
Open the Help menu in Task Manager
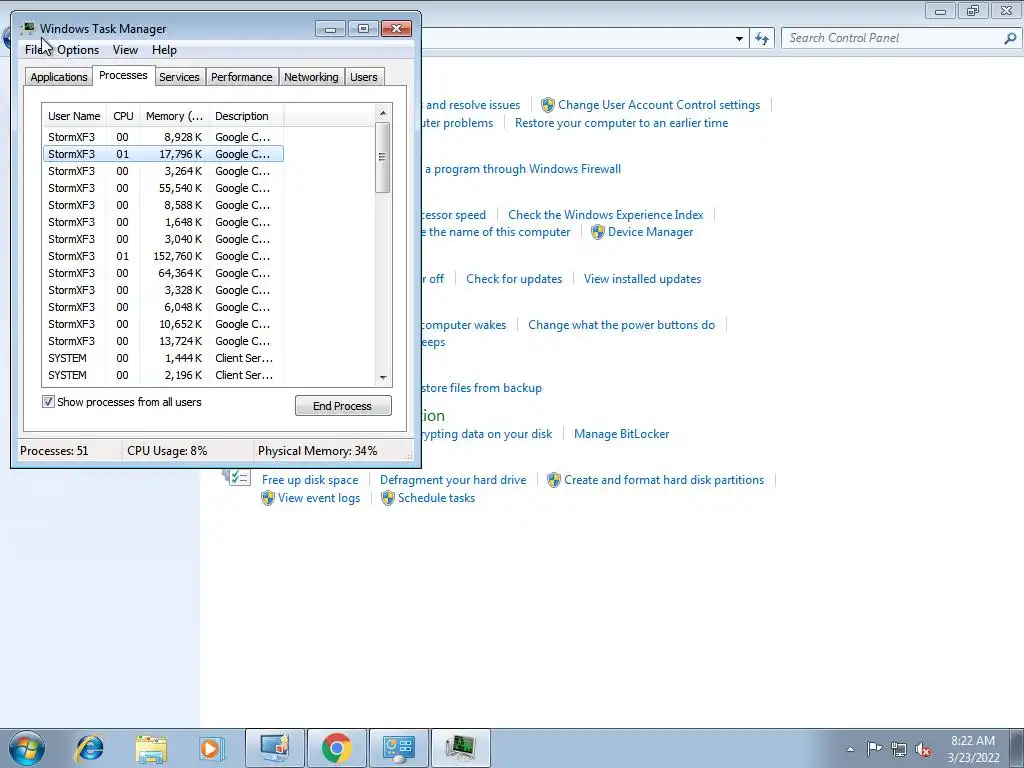pyautogui.click(x=164, y=50)
